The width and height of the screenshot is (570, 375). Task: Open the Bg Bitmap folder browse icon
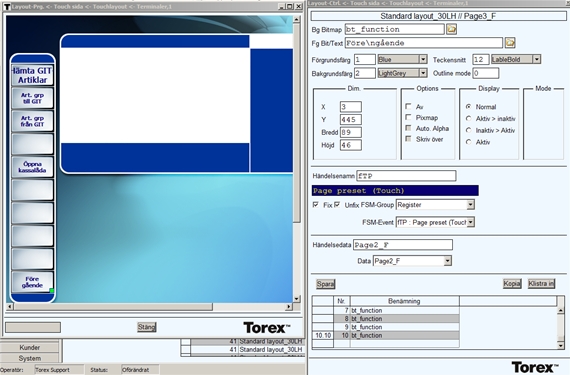click(x=451, y=29)
